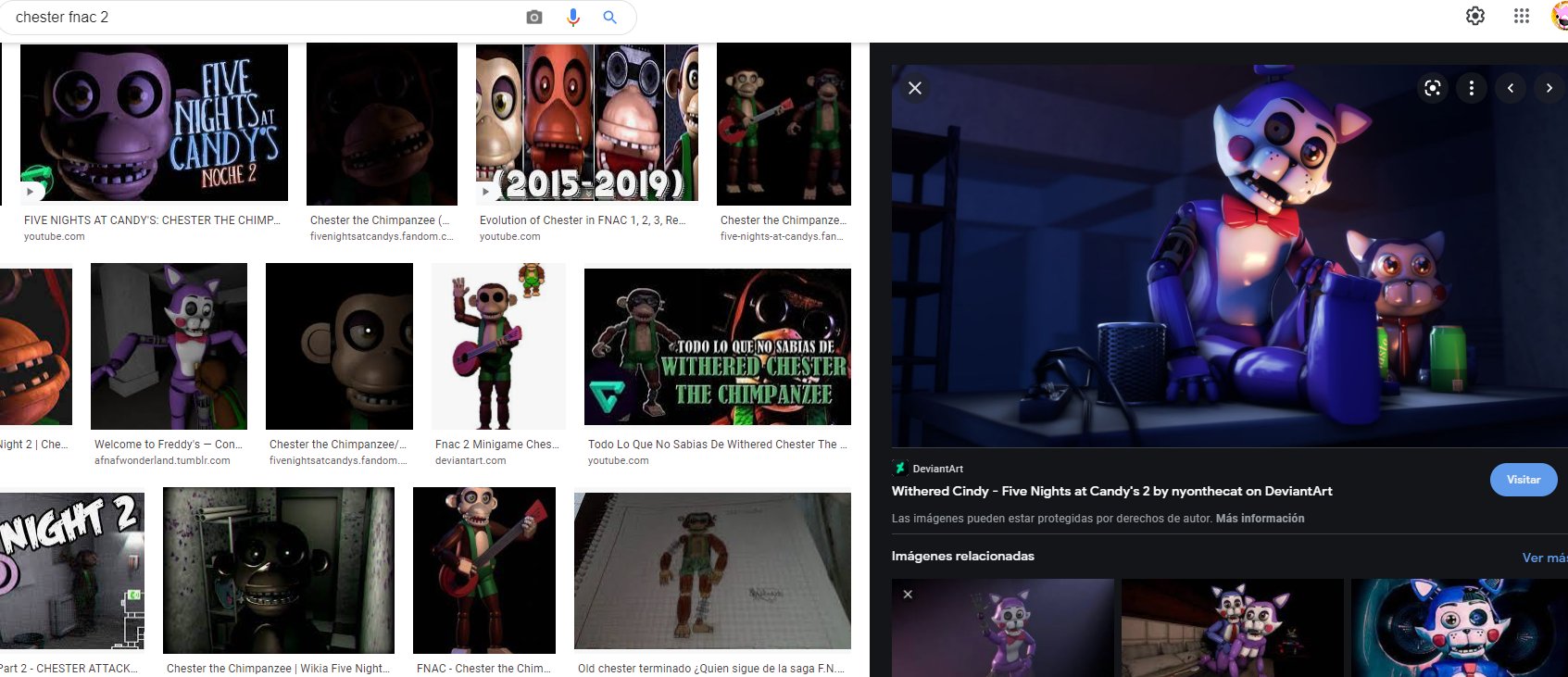
Task: Click 'Todo Lo Que No Sabias De Withered Chester' caption
Action: pos(718,445)
